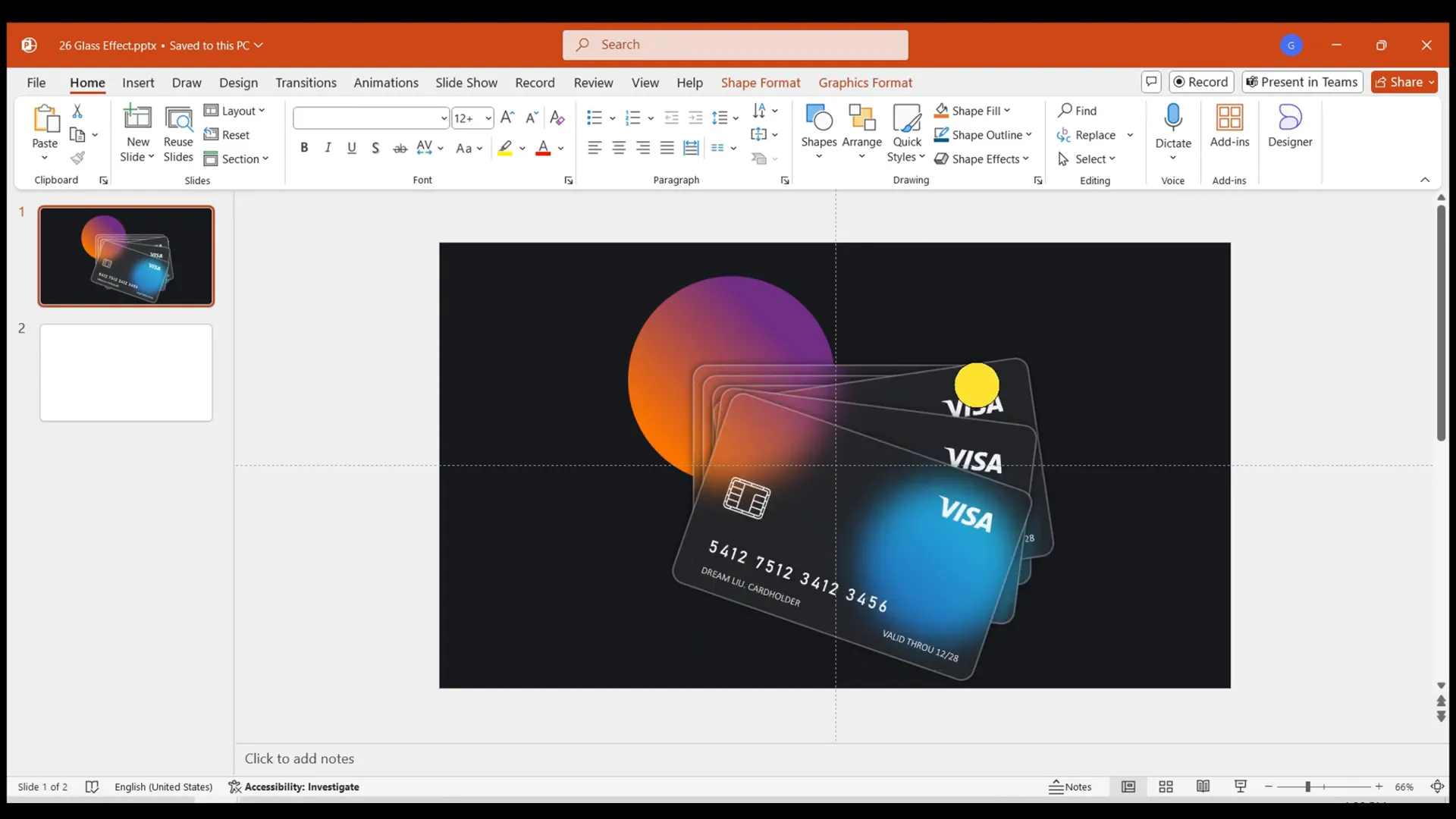The width and height of the screenshot is (1456, 819).
Task: Switch to Reading View icon
Action: (x=1203, y=787)
